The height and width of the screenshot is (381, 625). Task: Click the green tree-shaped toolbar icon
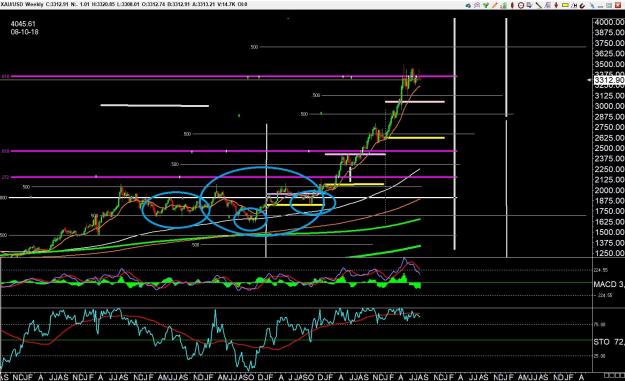[486, 5]
